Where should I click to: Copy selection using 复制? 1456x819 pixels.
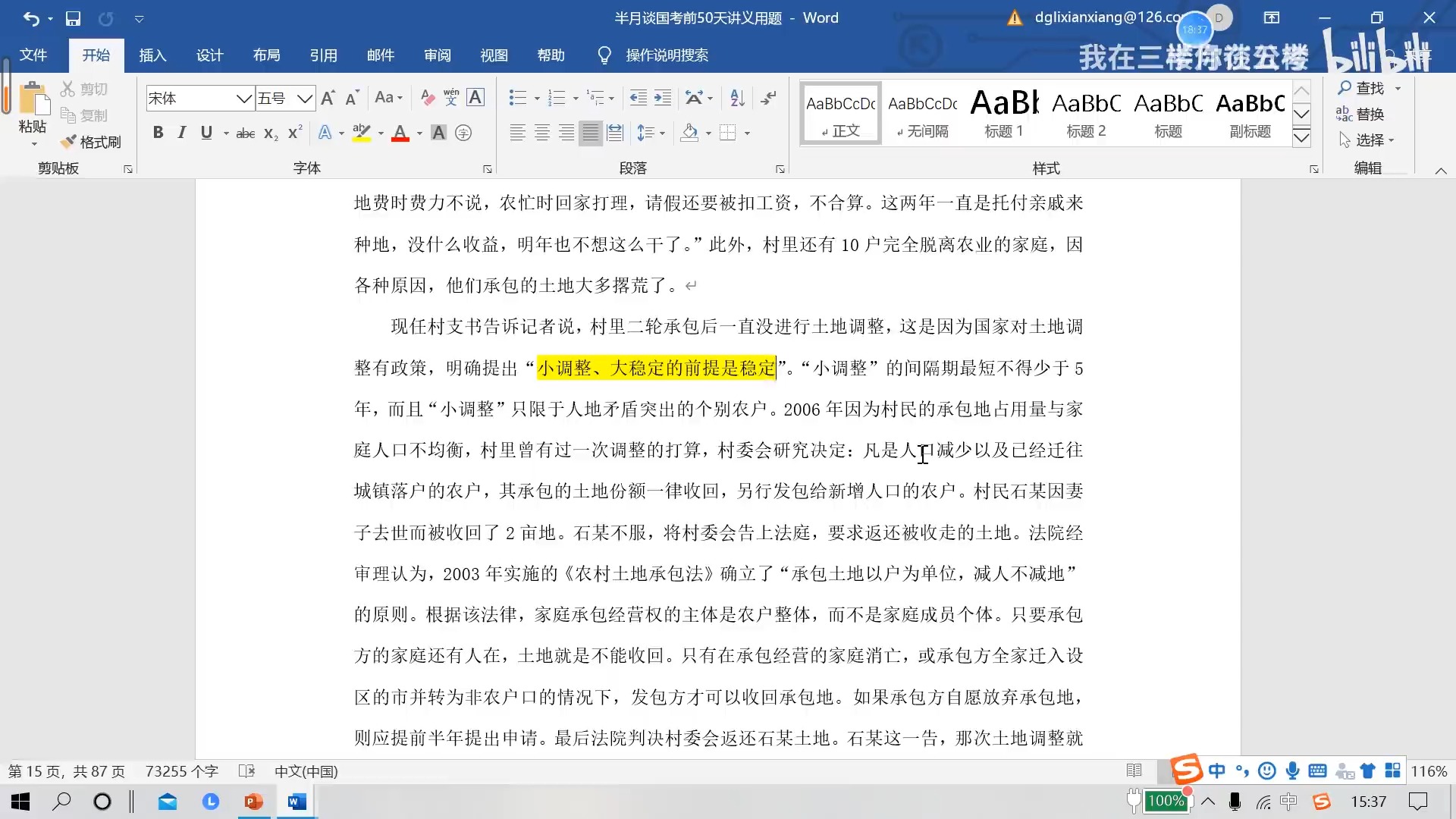click(x=85, y=115)
